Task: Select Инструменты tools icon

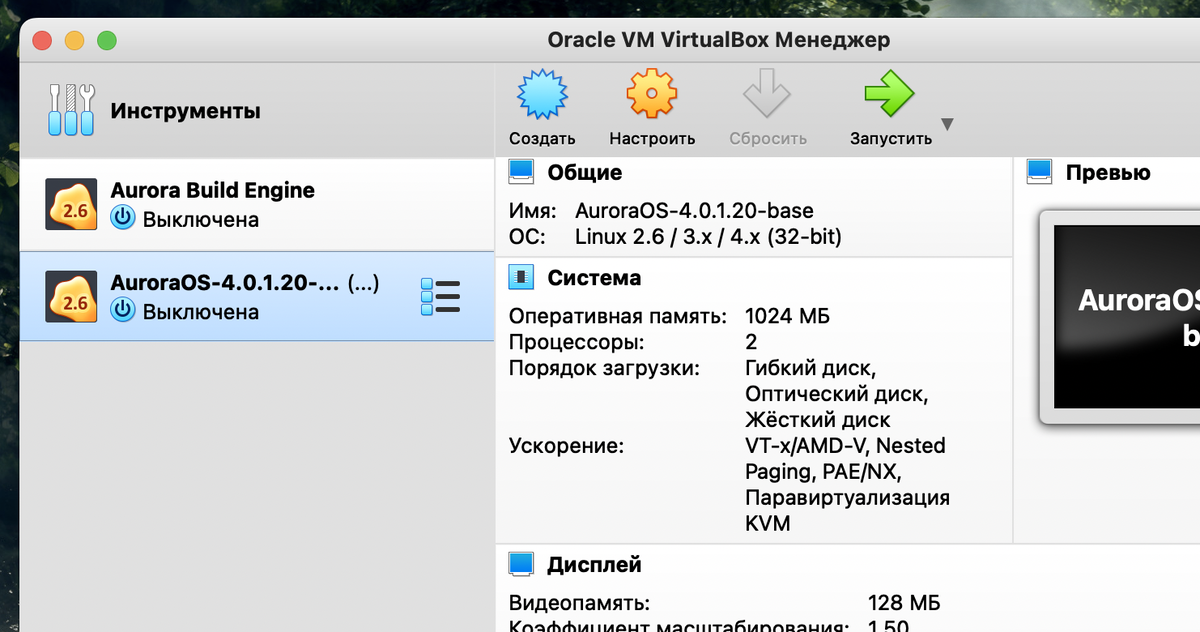Action: point(72,110)
